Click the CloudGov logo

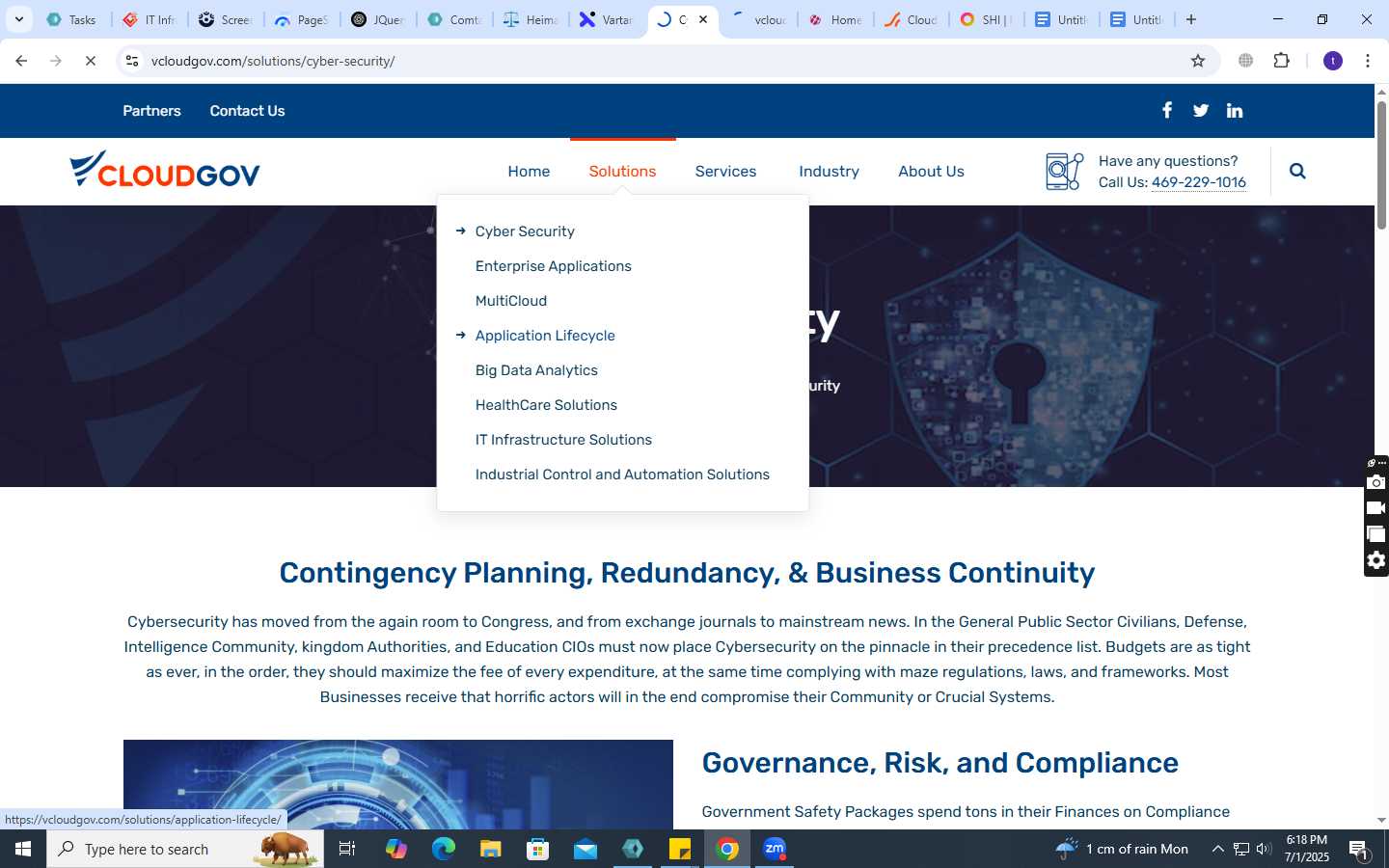(165, 170)
